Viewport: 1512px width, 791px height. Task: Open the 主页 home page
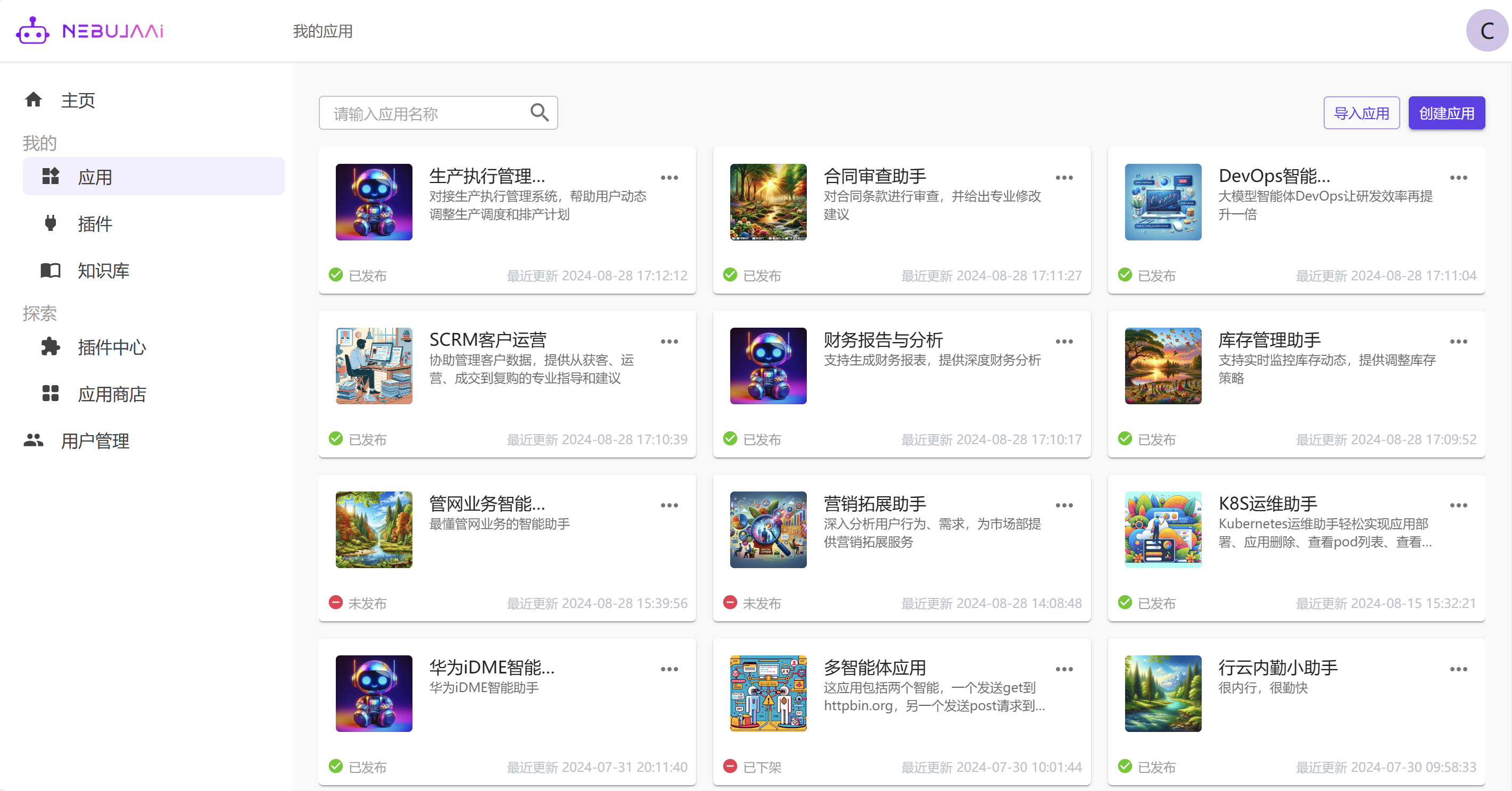click(78, 100)
